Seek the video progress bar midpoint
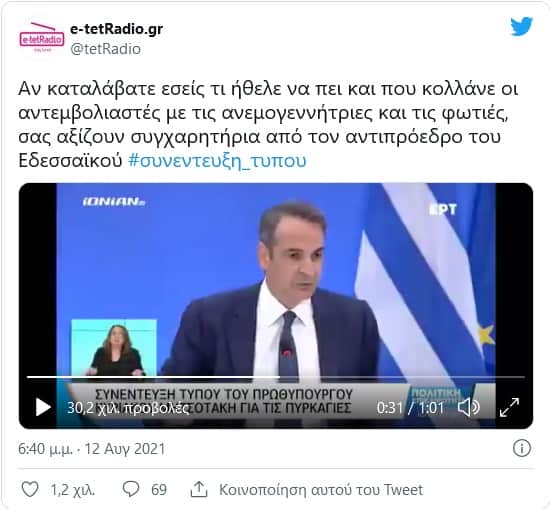 (x=276, y=377)
